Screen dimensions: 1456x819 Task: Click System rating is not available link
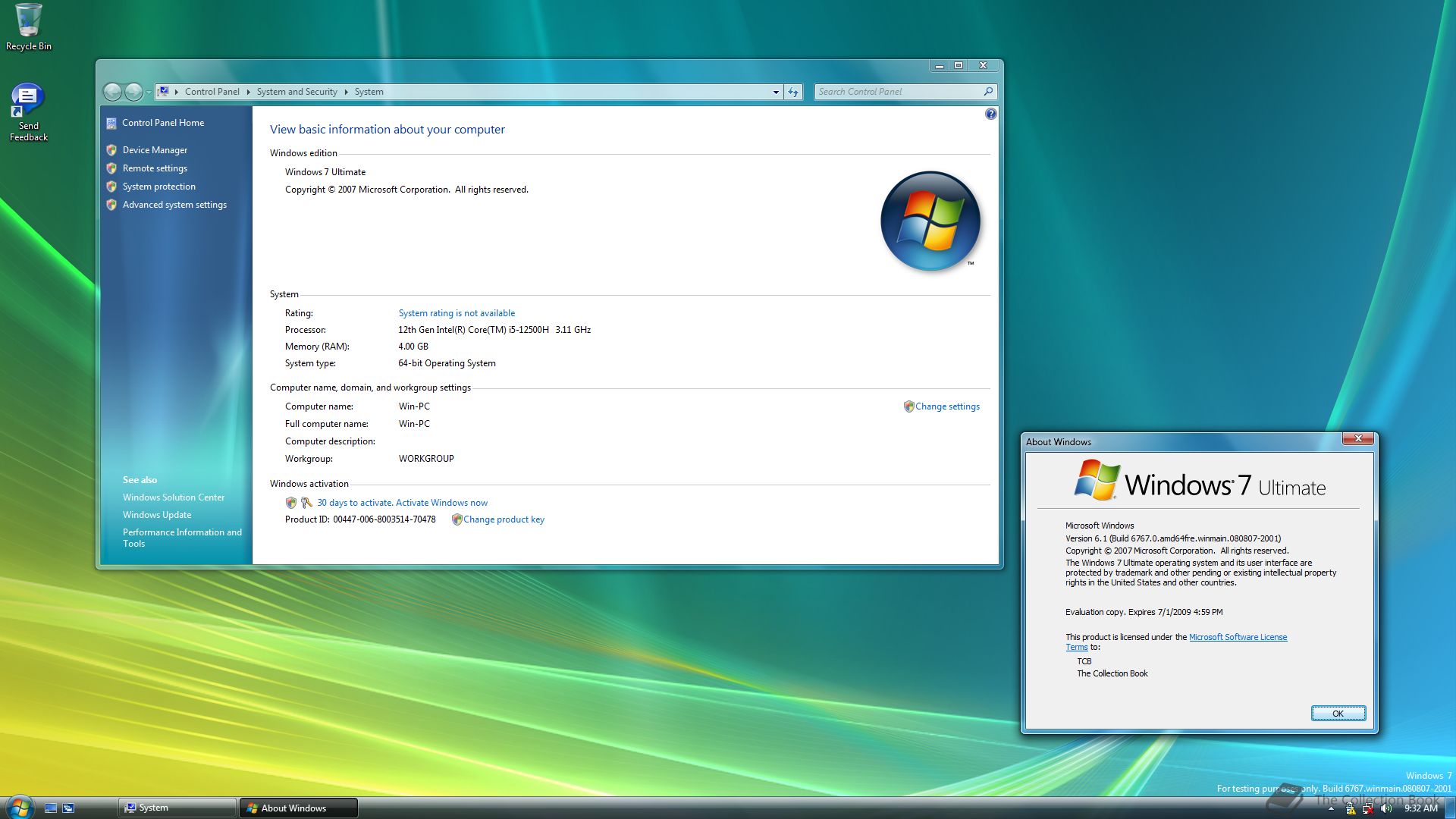(457, 313)
